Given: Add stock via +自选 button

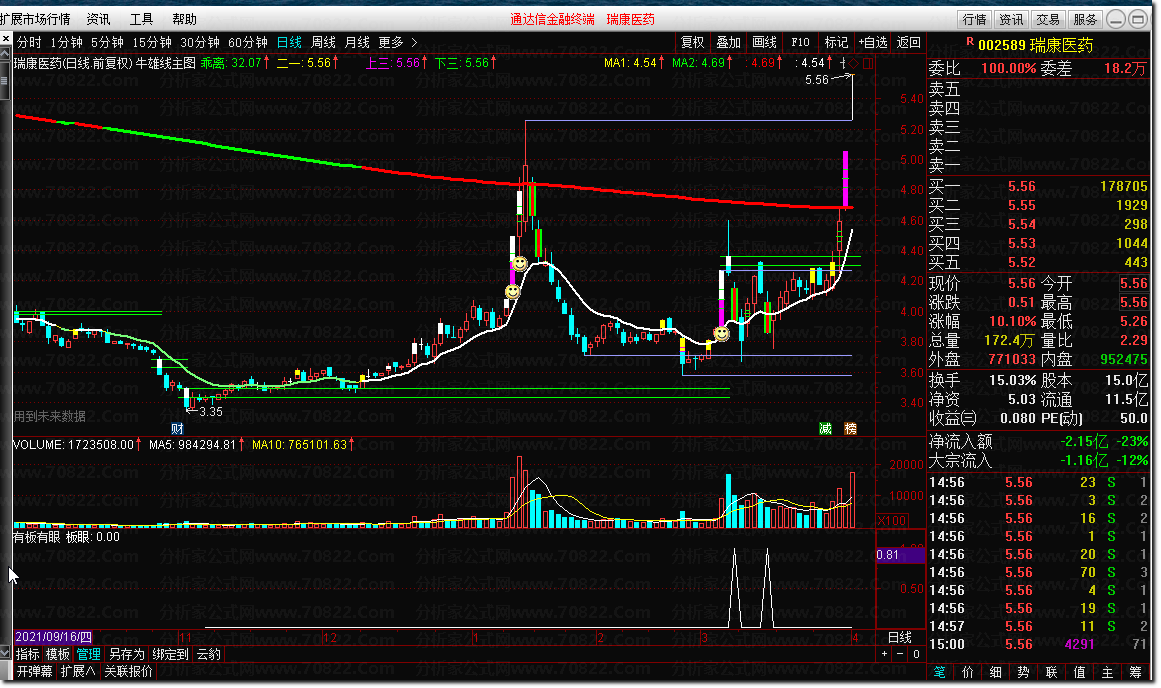Looking at the screenshot, I should [873, 42].
